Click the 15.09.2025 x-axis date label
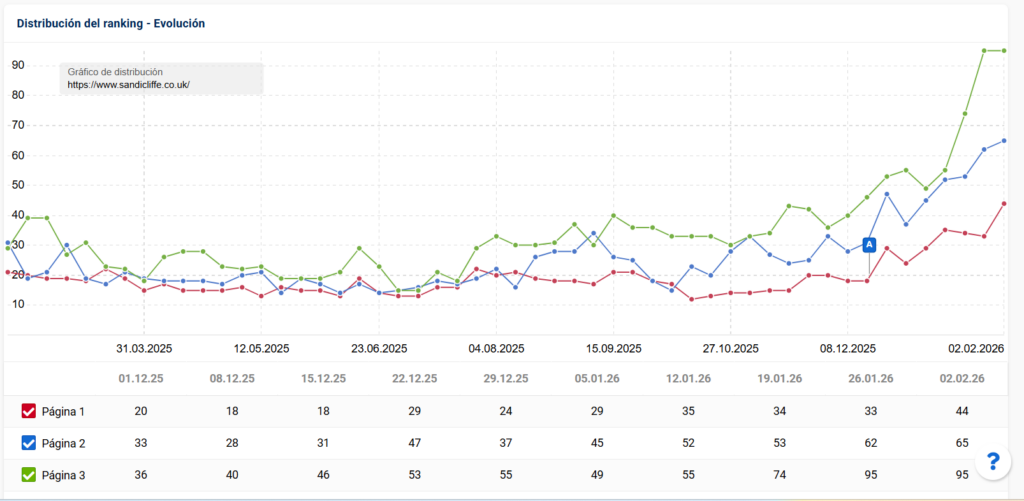The image size is (1024, 501). [x=613, y=349]
